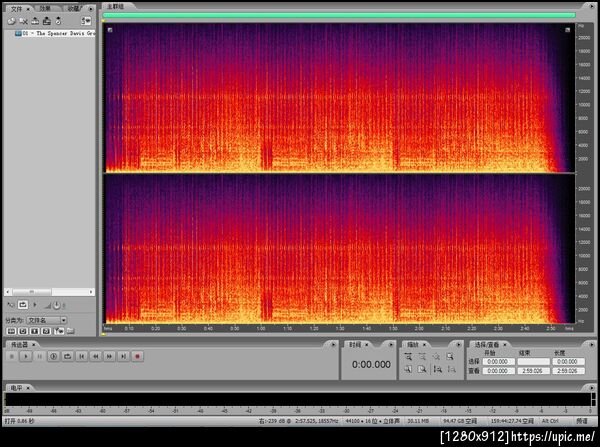Click the Rewind transport button
Screen dimensions: 600x447
coord(94,356)
